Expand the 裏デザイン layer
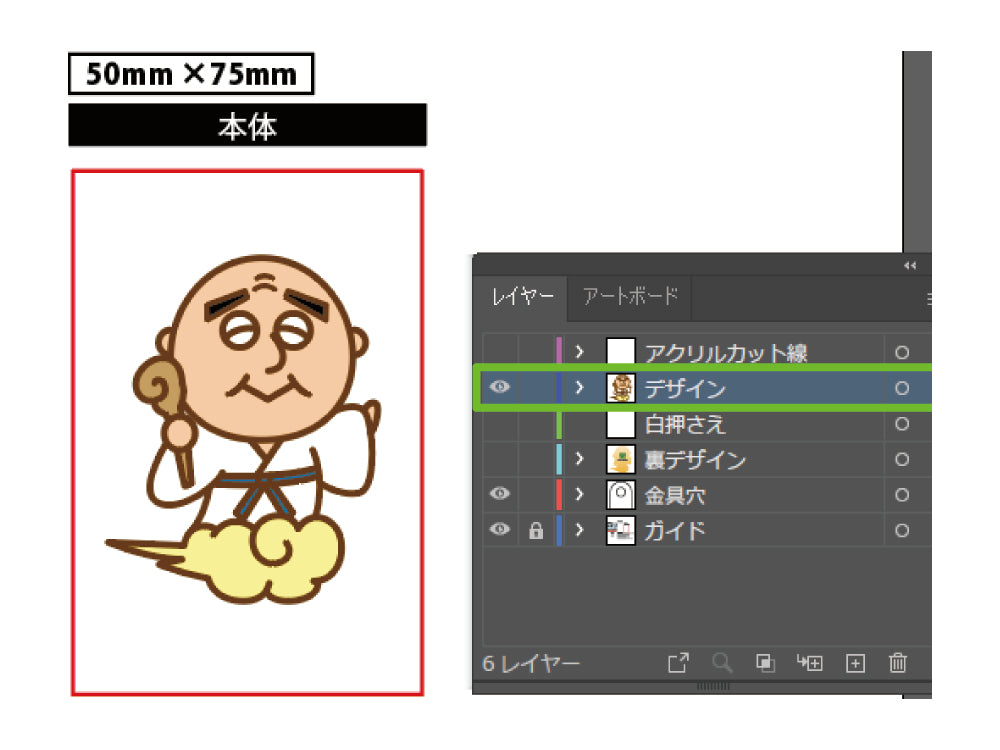This screenshot has height=750, width=1000. (579, 459)
